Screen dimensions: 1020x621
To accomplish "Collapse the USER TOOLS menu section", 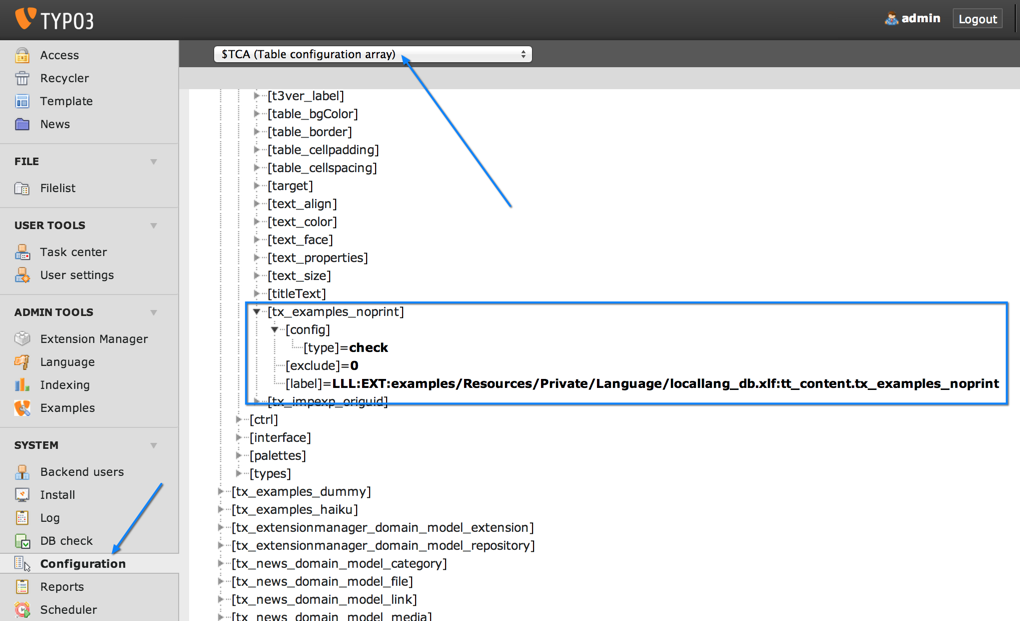I will pyautogui.click(x=154, y=226).
